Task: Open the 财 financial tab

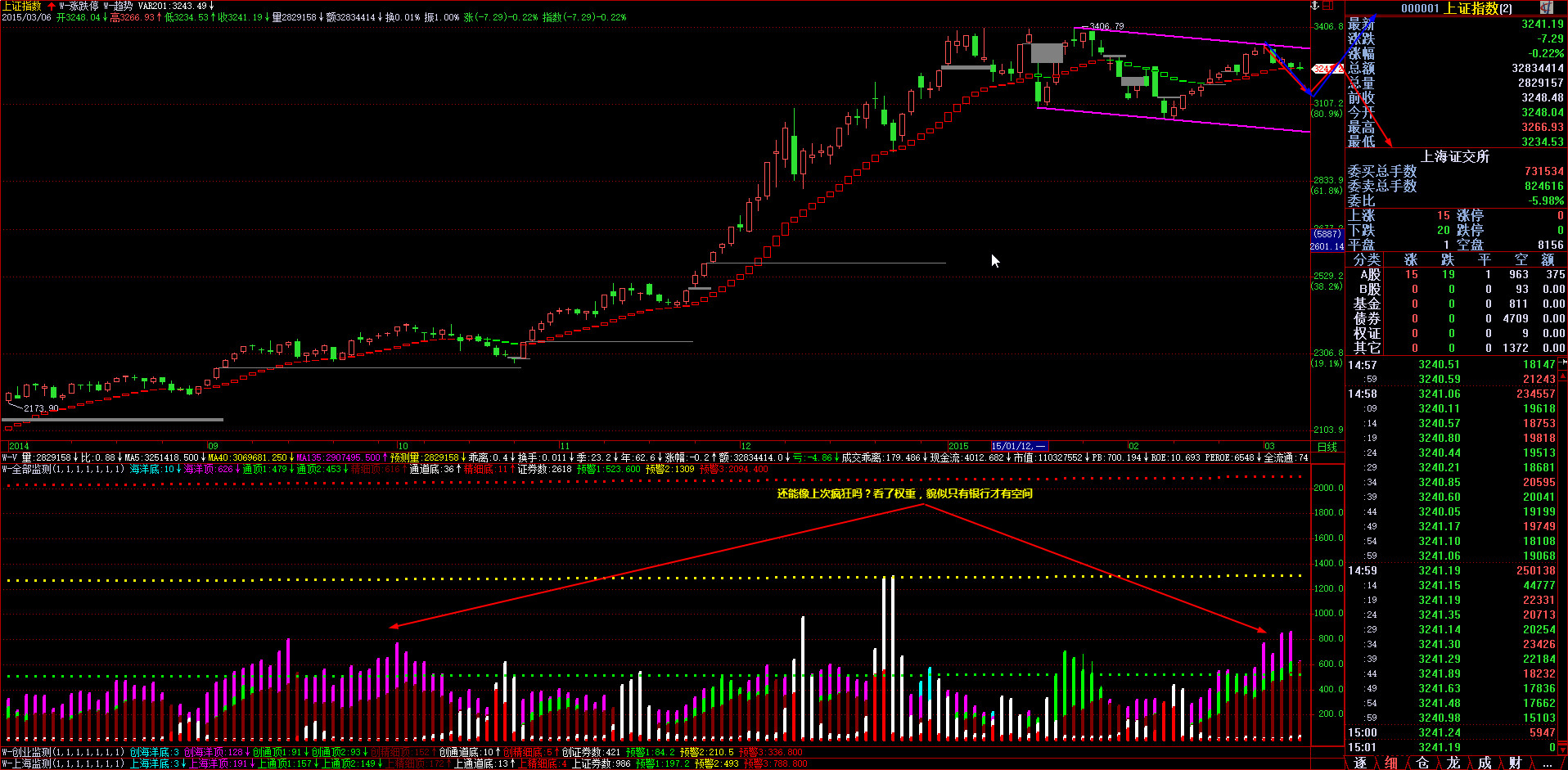Action: coord(1516,763)
